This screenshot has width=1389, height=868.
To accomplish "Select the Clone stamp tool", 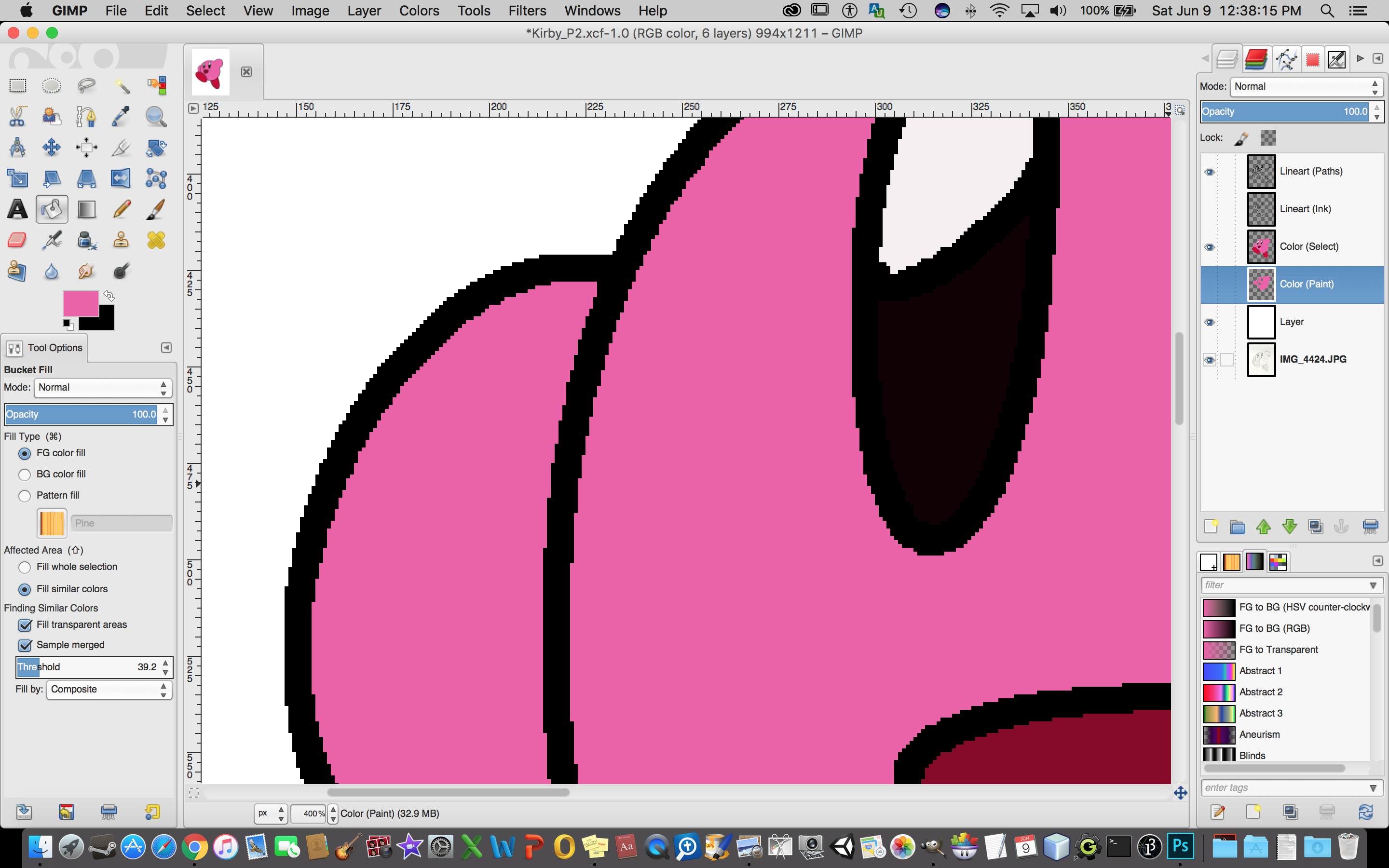I will pyautogui.click(x=121, y=240).
